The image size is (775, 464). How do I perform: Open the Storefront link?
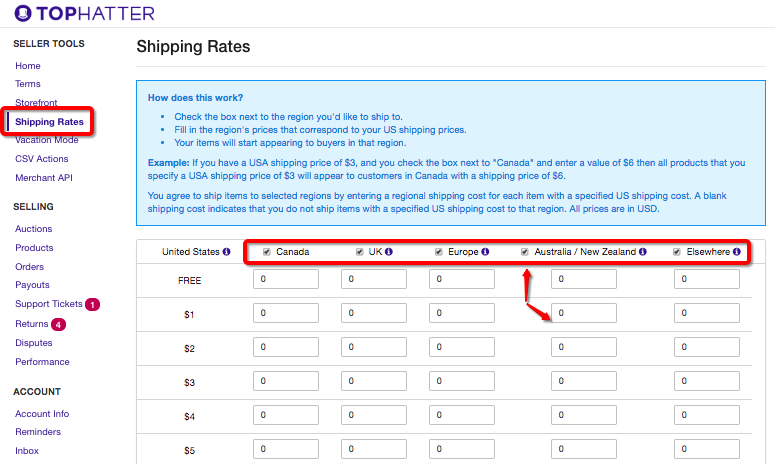point(38,103)
